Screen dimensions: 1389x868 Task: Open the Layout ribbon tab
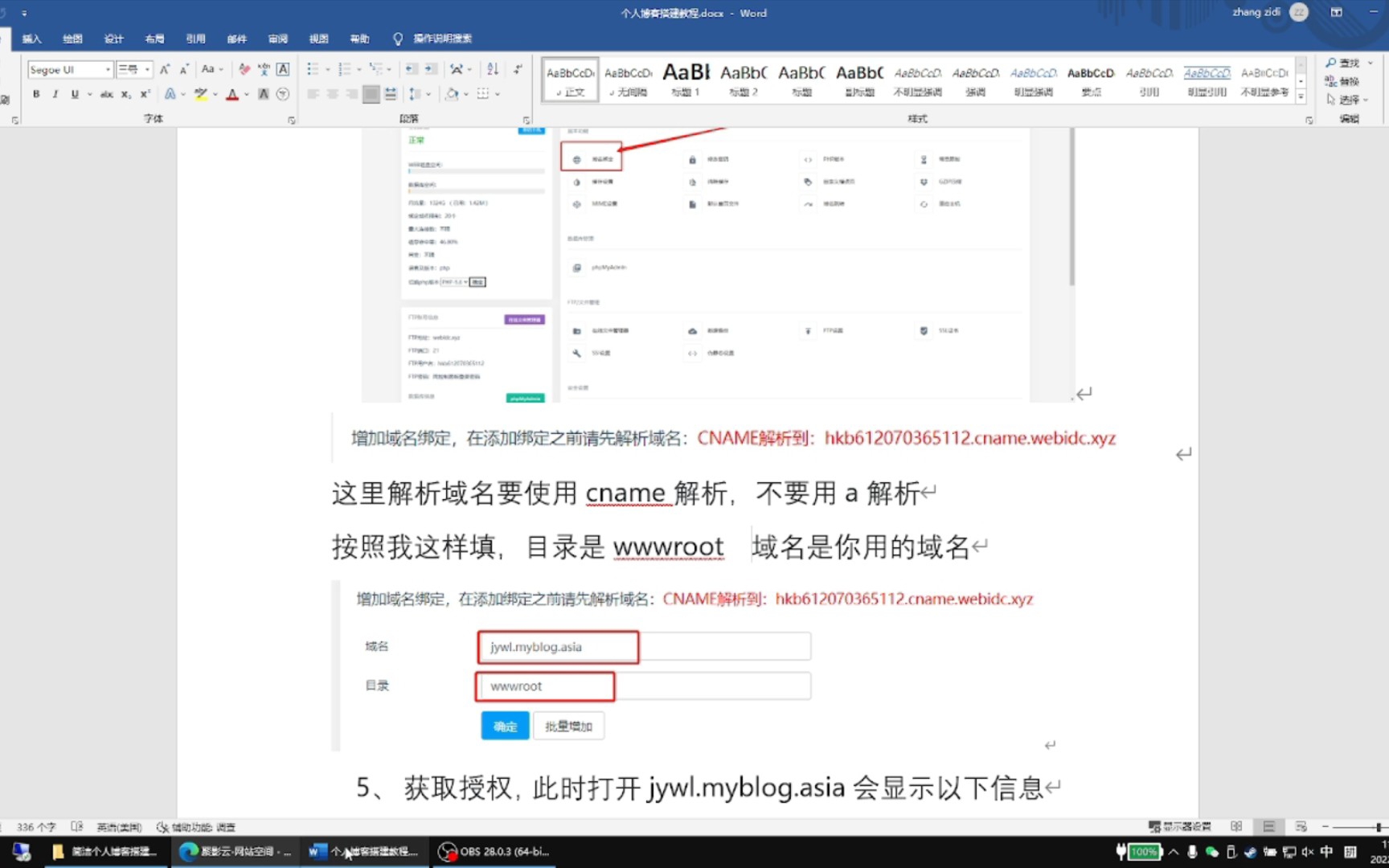tap(154, 39)
